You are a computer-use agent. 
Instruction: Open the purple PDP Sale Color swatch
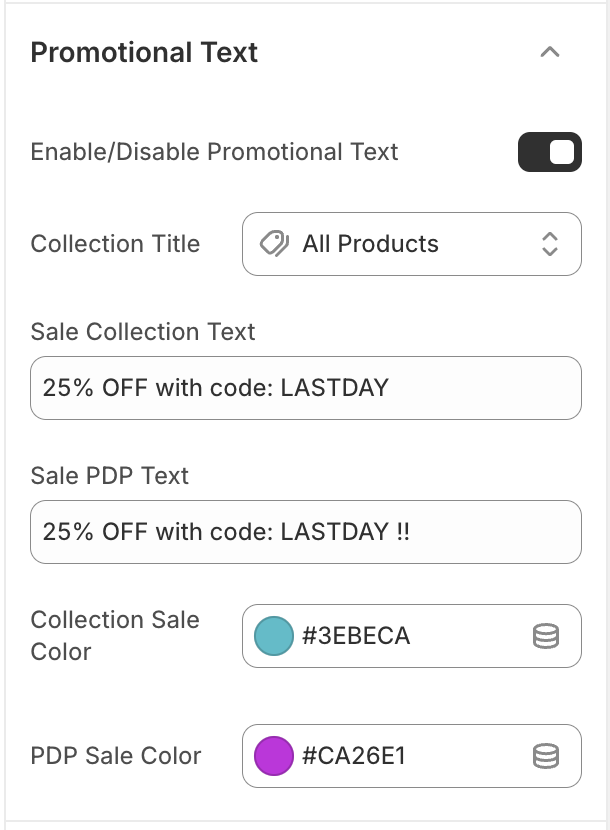(x=274, y=756)
